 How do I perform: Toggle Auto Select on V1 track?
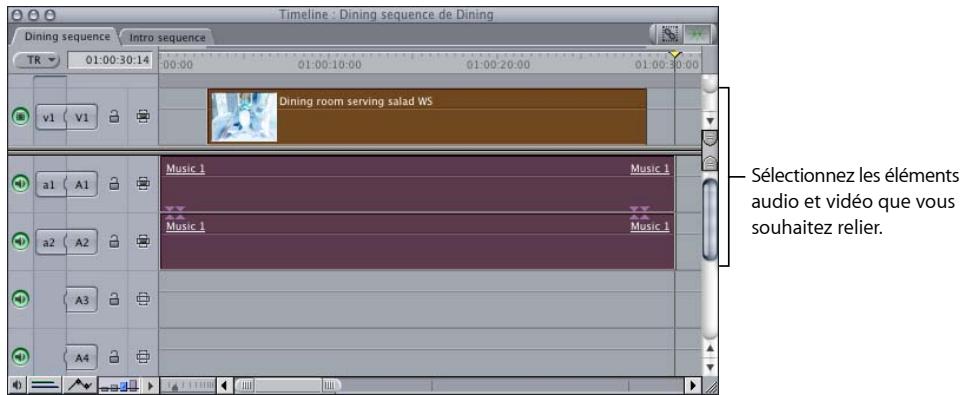coord(143,117)
